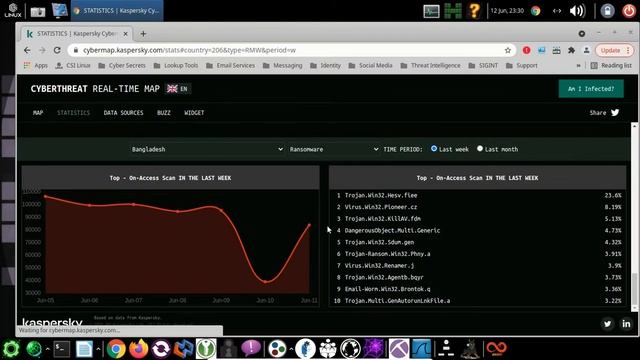This screenshot has height=360, width=640.
Task: Go back with the browser back arrow
Action: 27,50
